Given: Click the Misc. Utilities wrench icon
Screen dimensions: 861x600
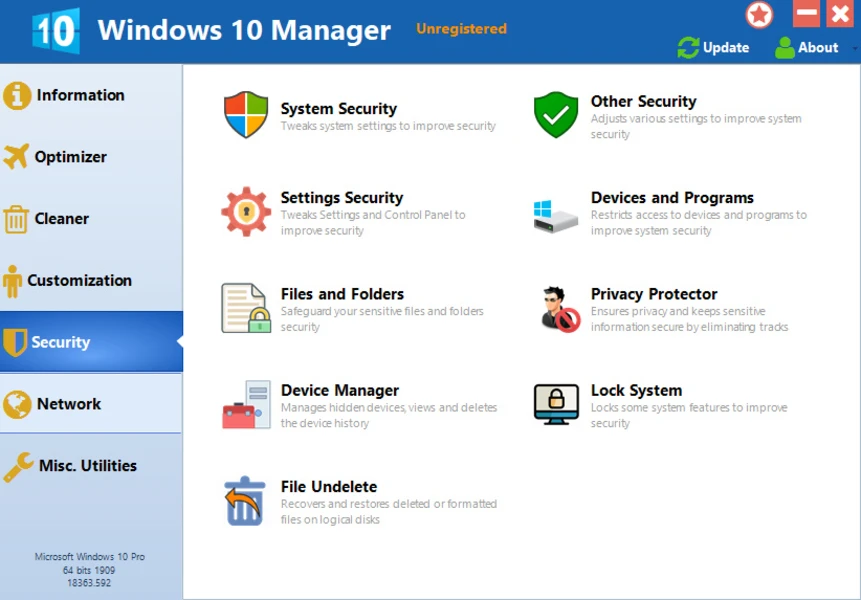Looking at the screenshot, I should click(x=18, y=467).
